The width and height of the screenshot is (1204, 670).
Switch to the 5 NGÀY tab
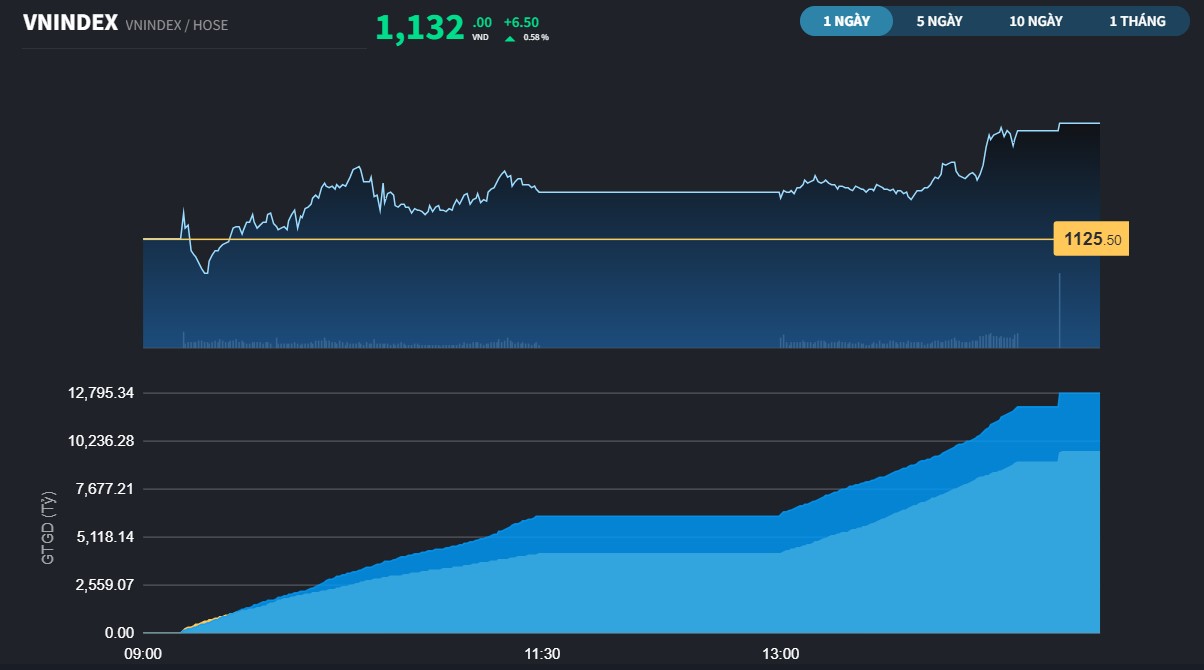coord(938,20)
